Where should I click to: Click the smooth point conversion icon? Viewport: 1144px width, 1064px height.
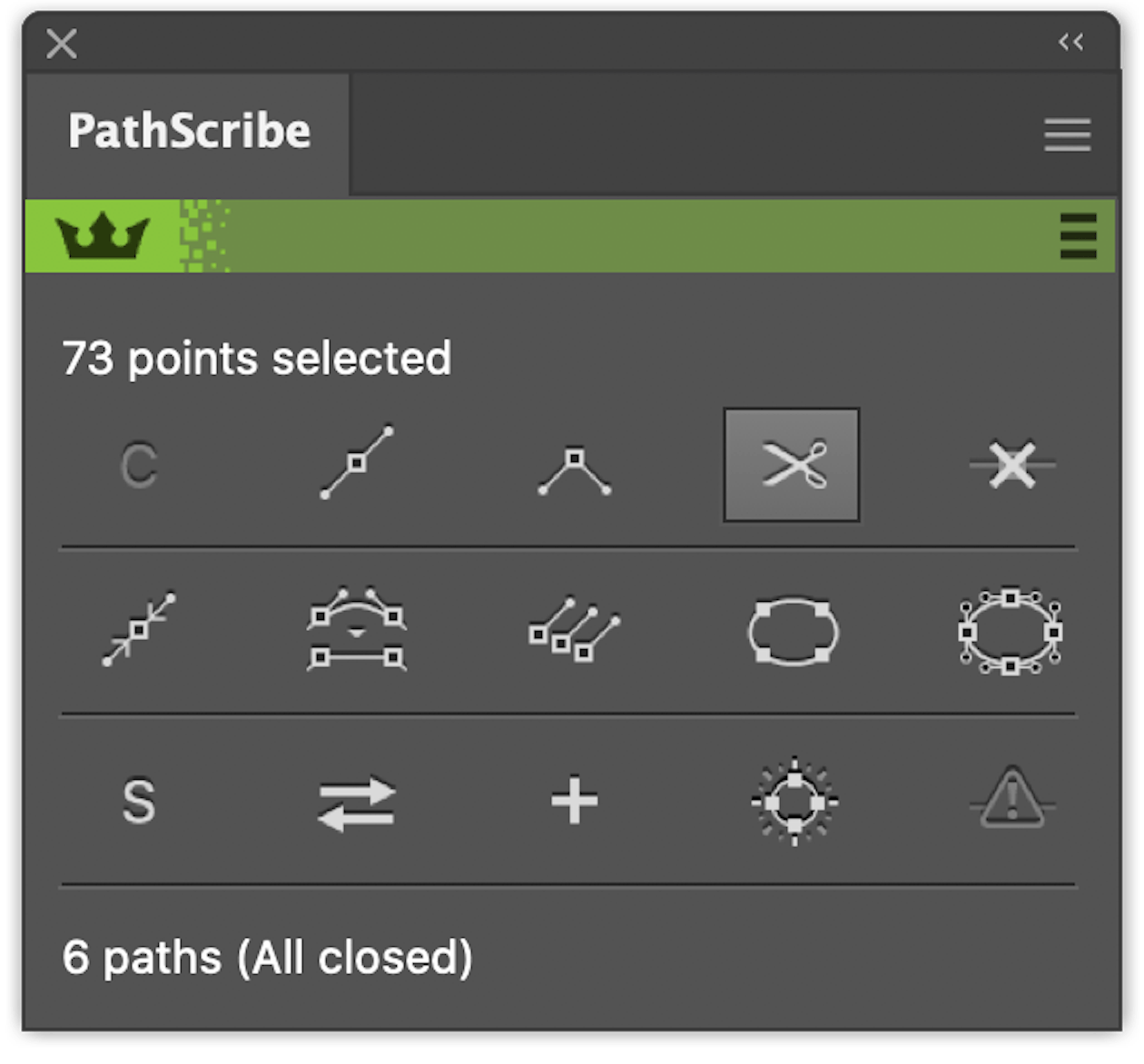357,462
